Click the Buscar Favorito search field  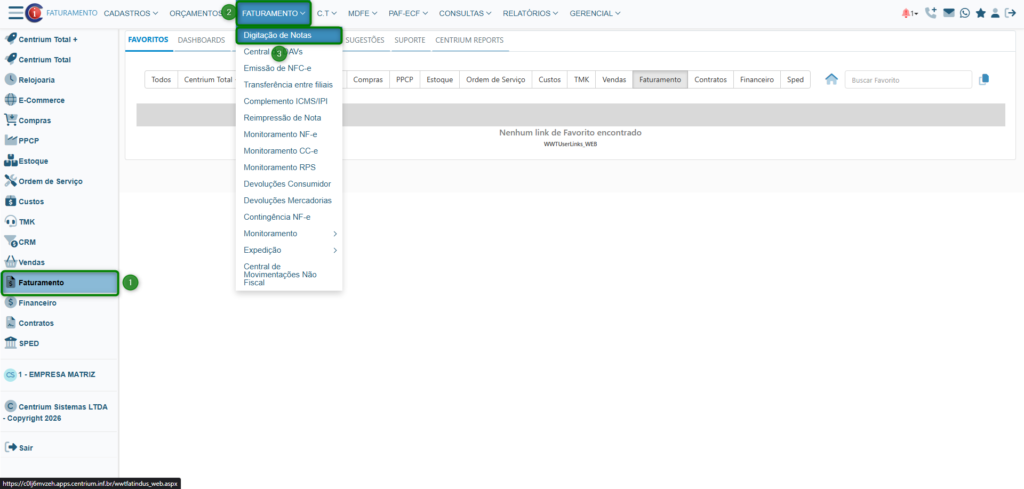click(907, 79)
